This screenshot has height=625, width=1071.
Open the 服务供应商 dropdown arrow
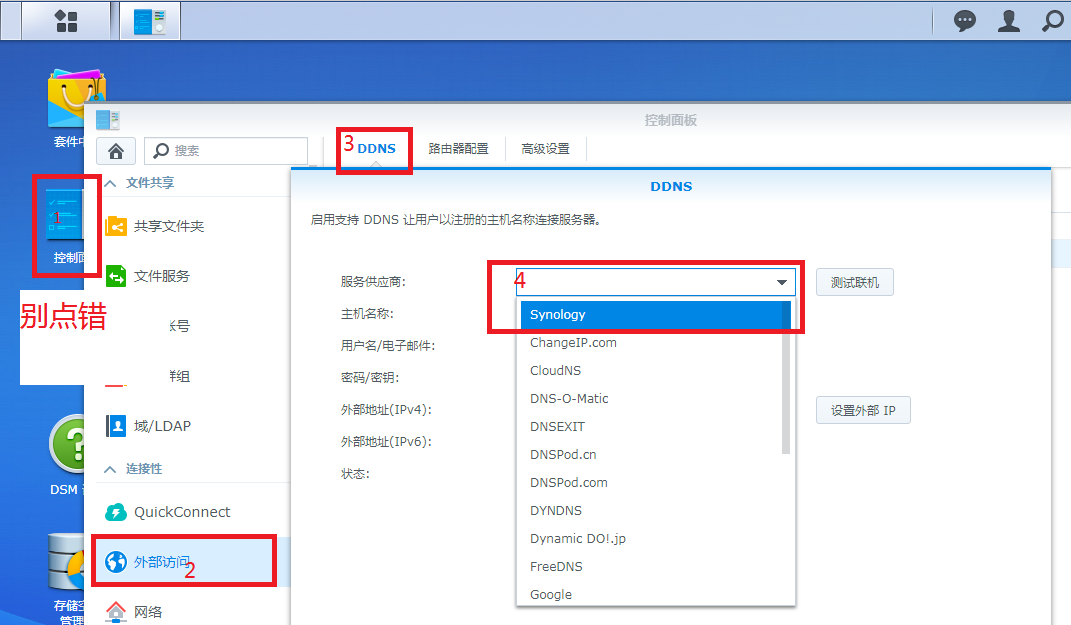(781, 282)
